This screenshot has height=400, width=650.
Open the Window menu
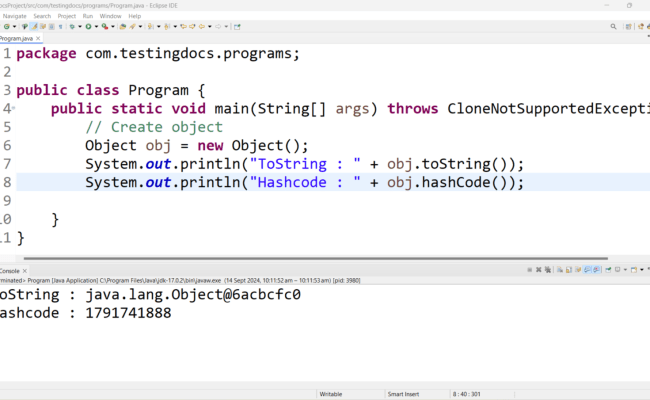pyautogui.click(x=110, y=16)
